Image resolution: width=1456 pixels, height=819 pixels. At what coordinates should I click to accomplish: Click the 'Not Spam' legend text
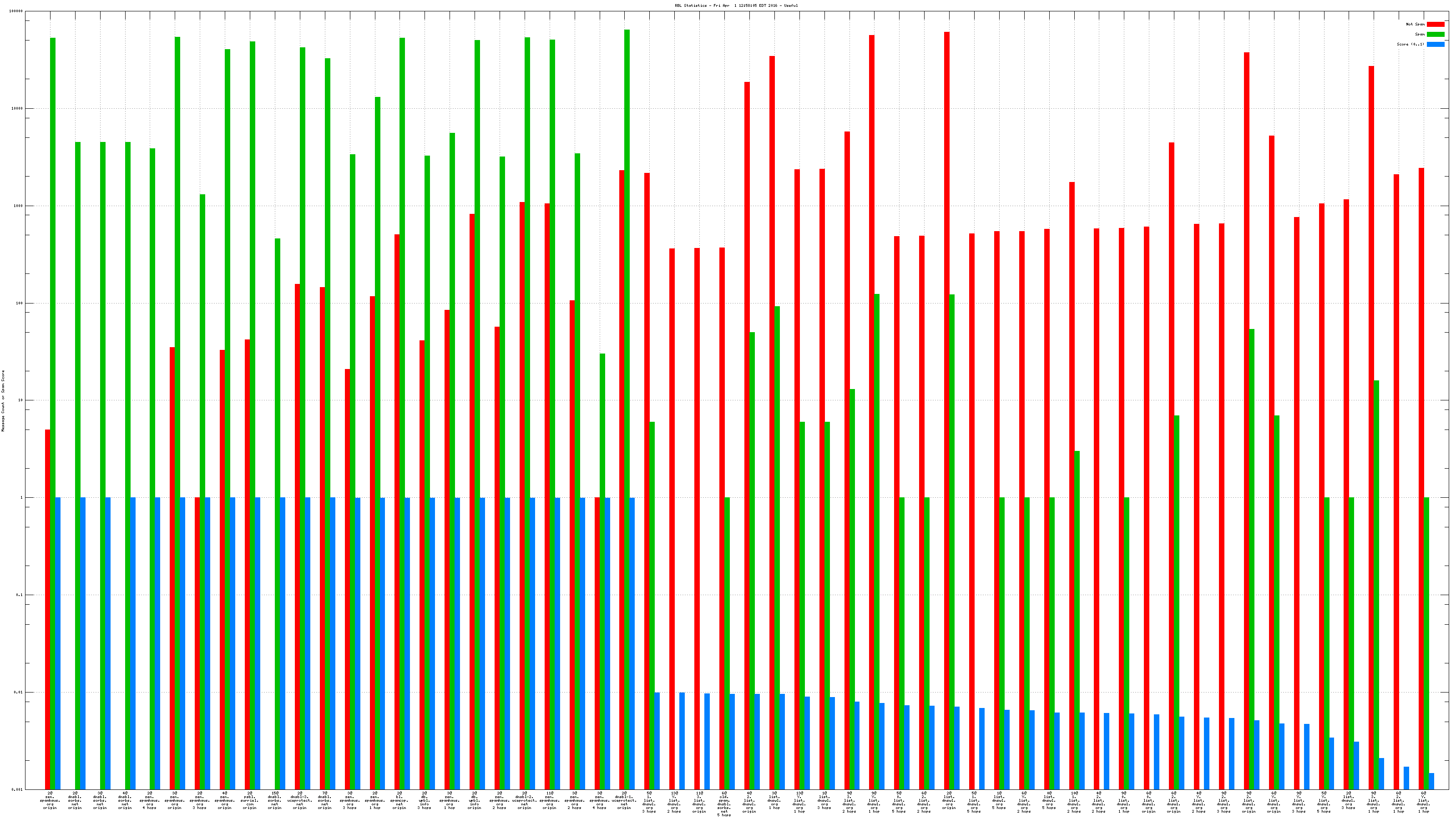[1416, 24]
